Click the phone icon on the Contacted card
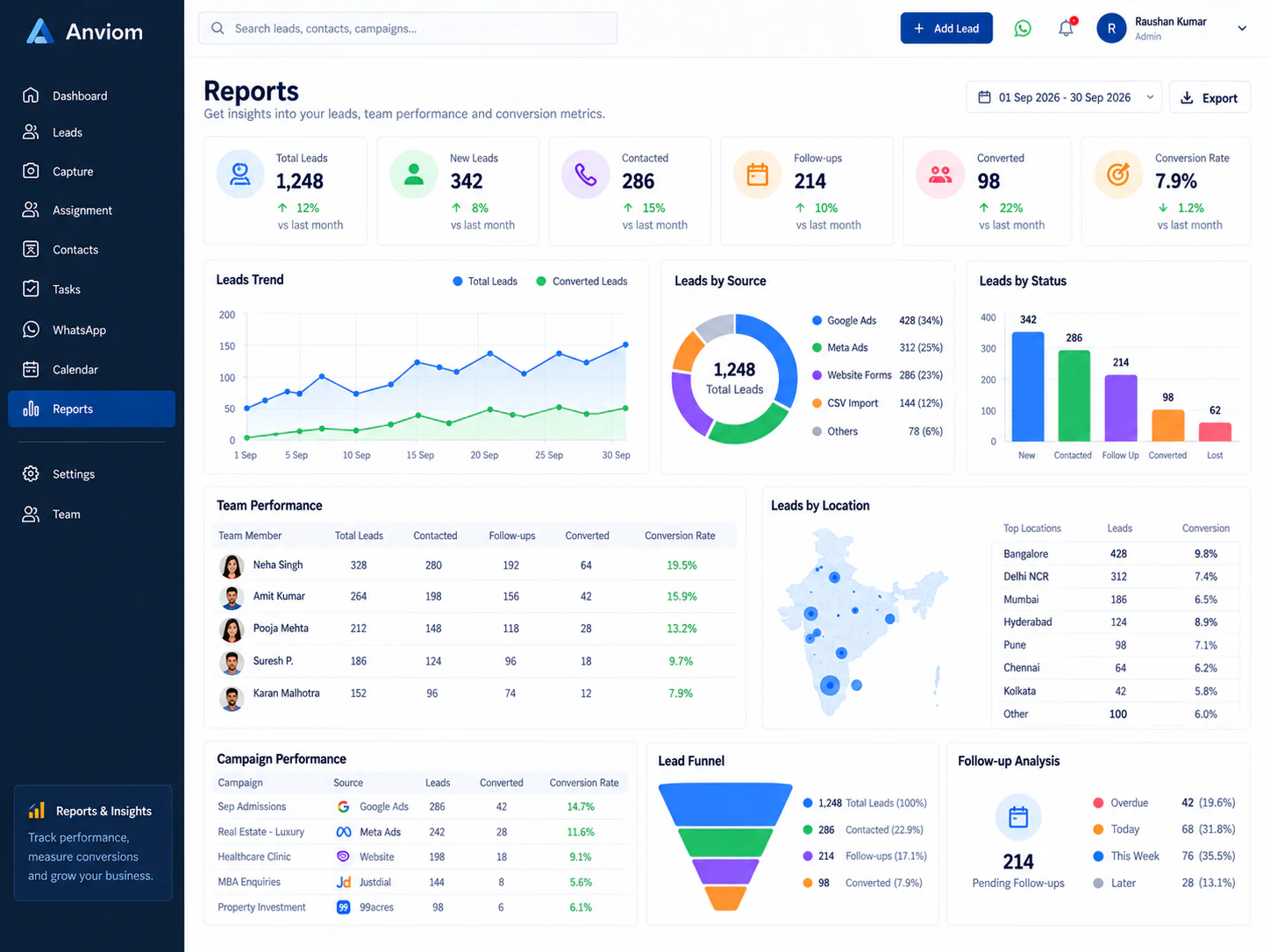 pyautogui.click(x=586, y=174)
